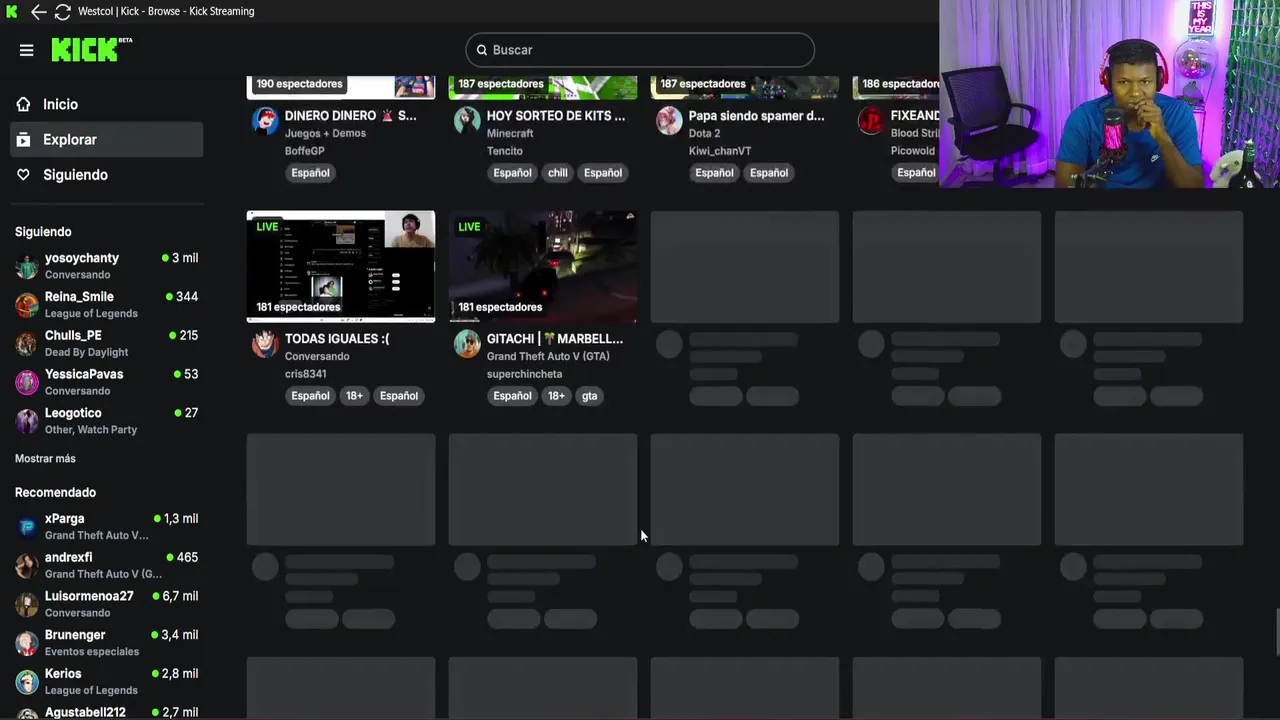Click Conversando category under cris8341 stream
The width and height of the screenshot is (1280, 720).
tap(317, 356)
